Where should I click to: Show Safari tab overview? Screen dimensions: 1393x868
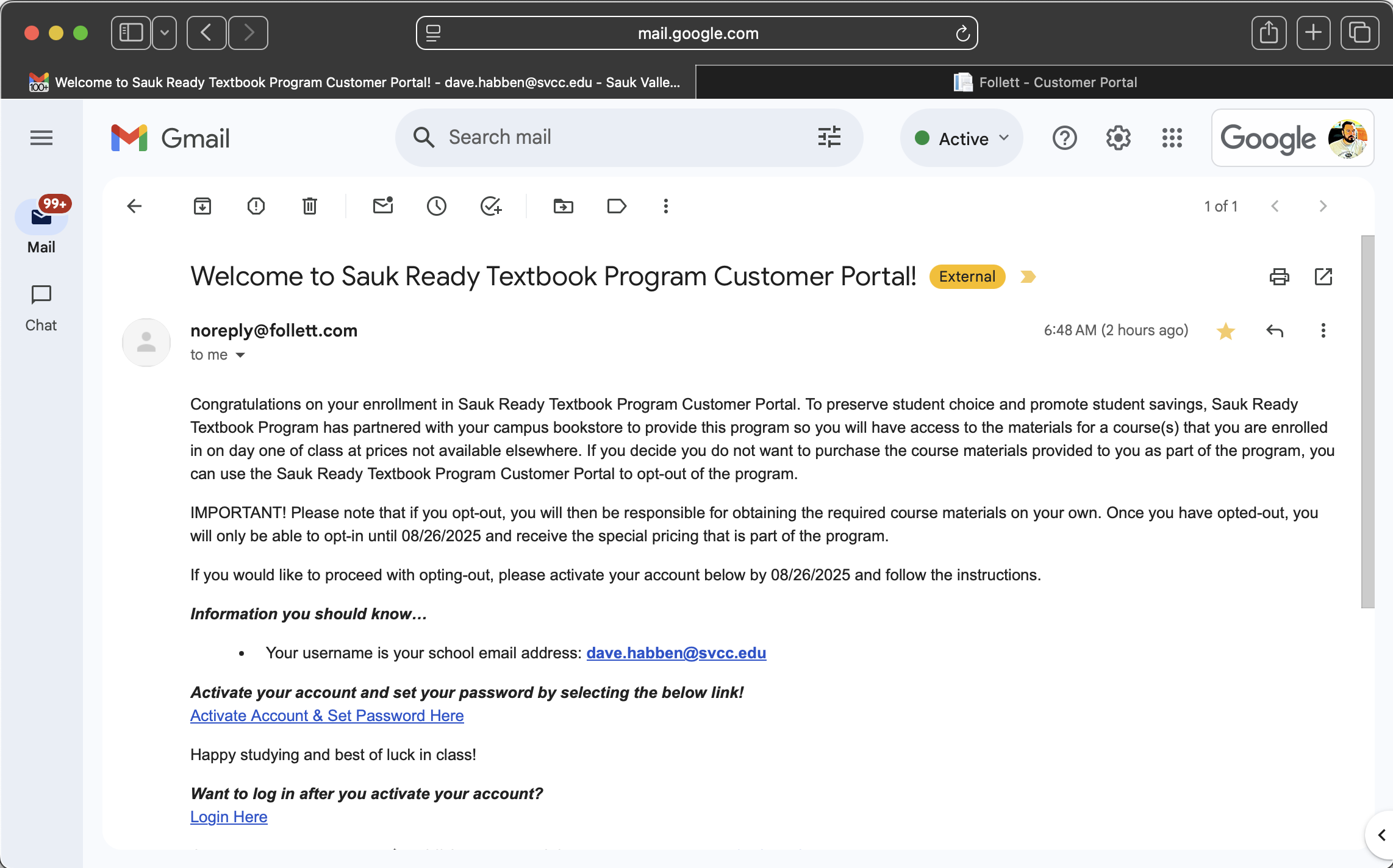coord(1359,33)
